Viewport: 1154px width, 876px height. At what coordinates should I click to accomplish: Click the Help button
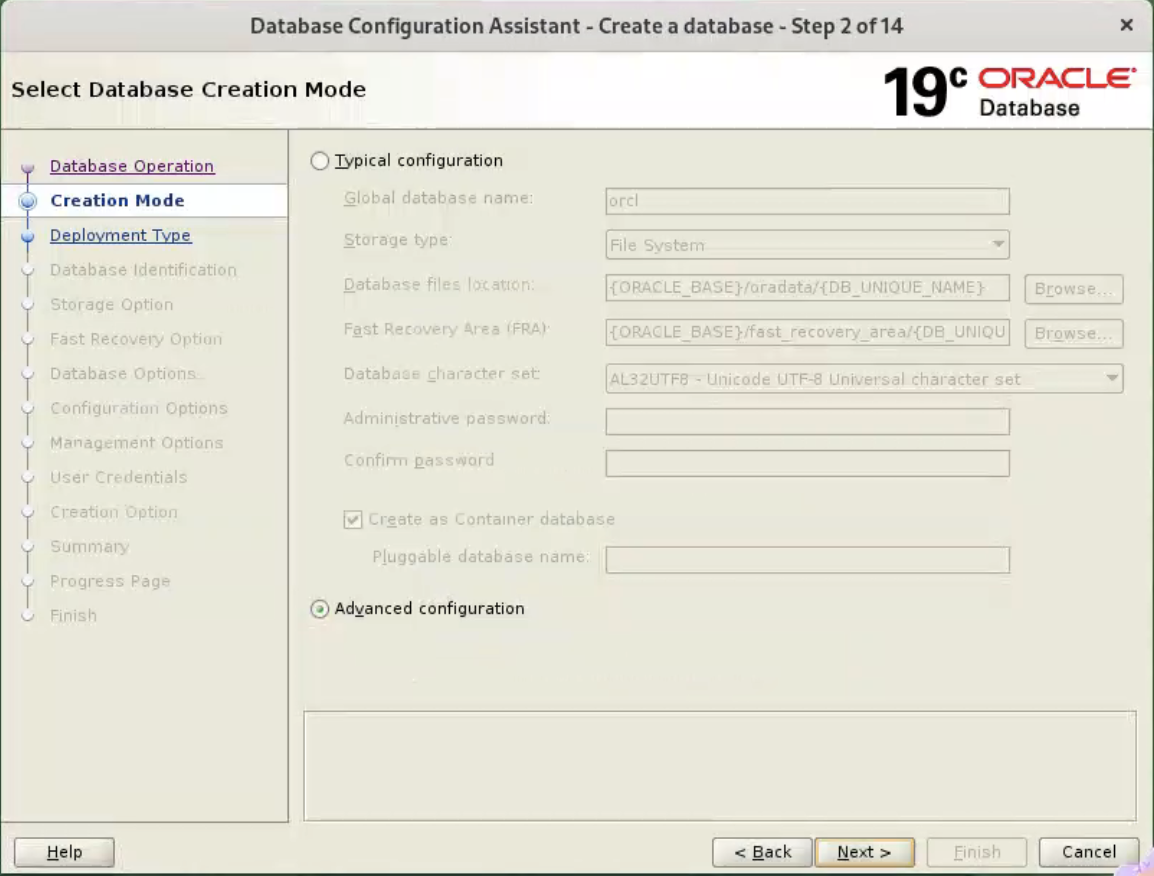64,852
